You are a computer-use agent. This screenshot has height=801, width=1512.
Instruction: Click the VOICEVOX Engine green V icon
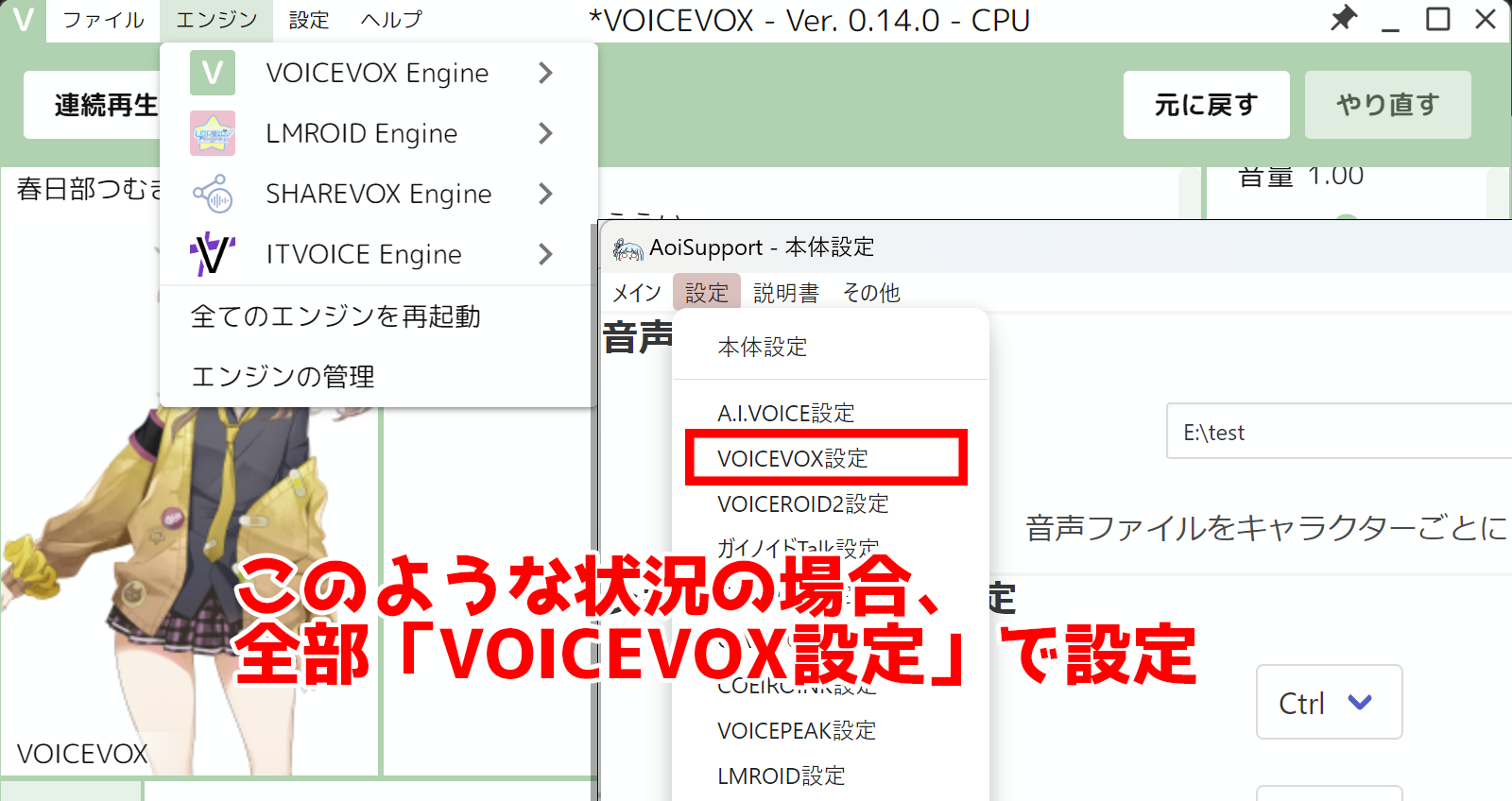click(213, 73)
